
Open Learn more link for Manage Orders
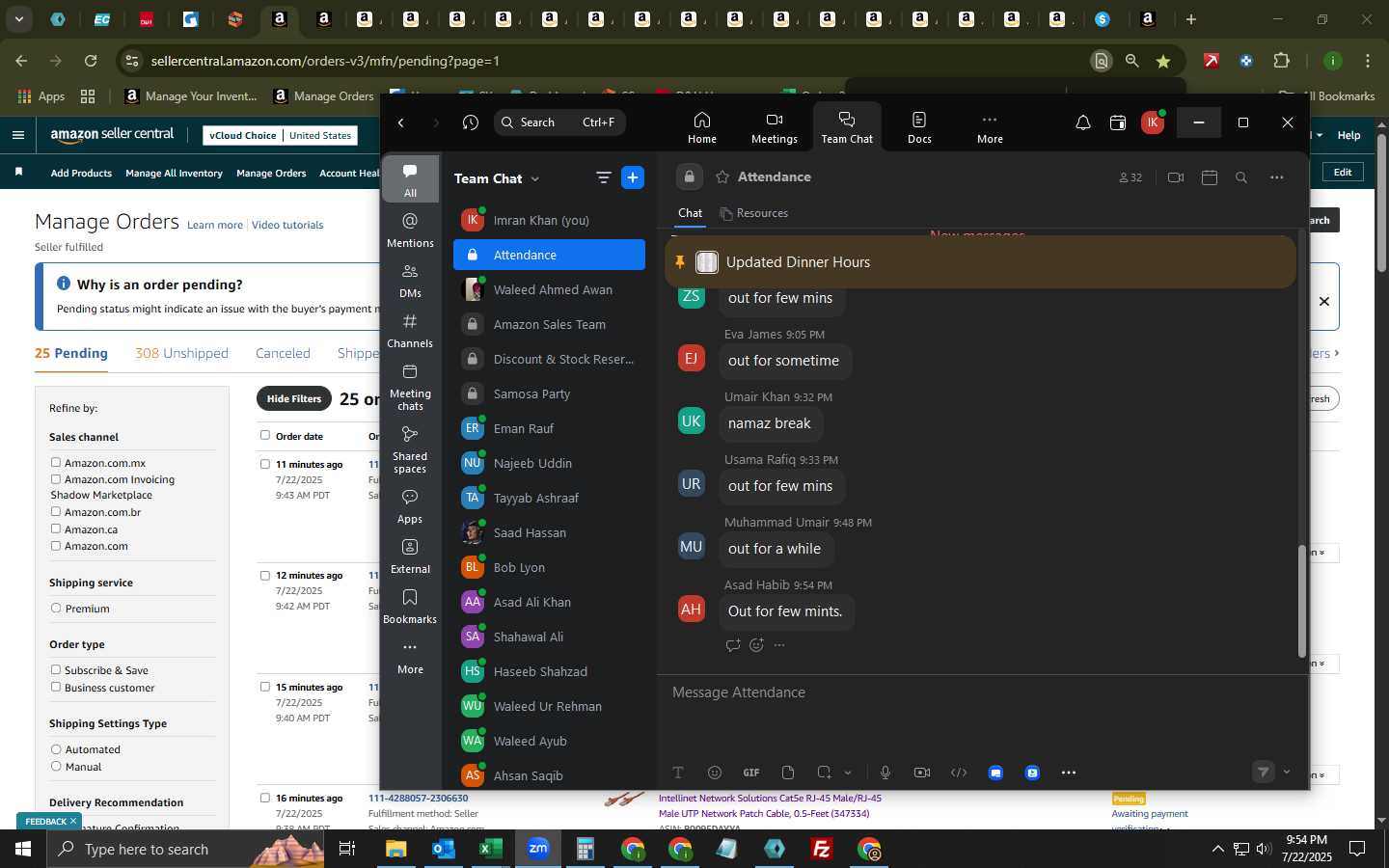[x=215, y=225]
